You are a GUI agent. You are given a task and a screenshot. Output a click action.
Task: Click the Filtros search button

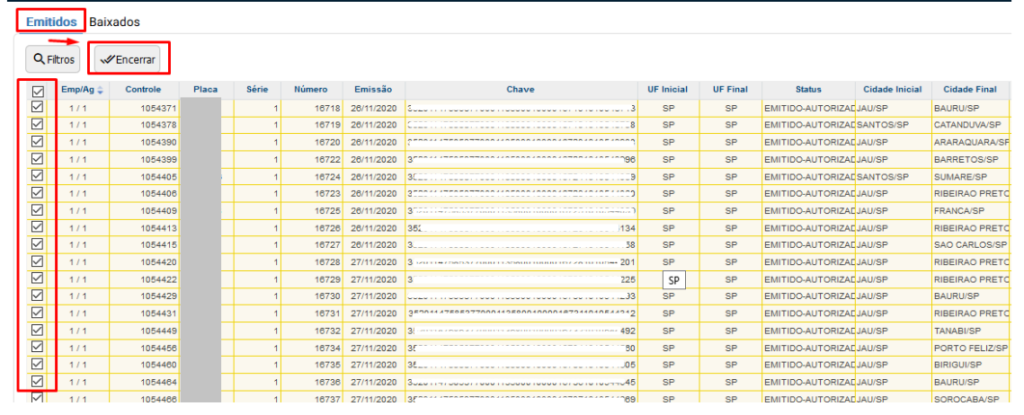(x=52, y=59)
